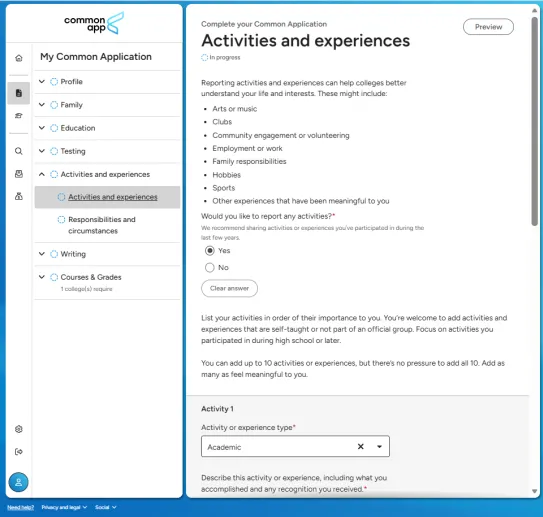Click the Academic activity type field

tap(295, 447)
